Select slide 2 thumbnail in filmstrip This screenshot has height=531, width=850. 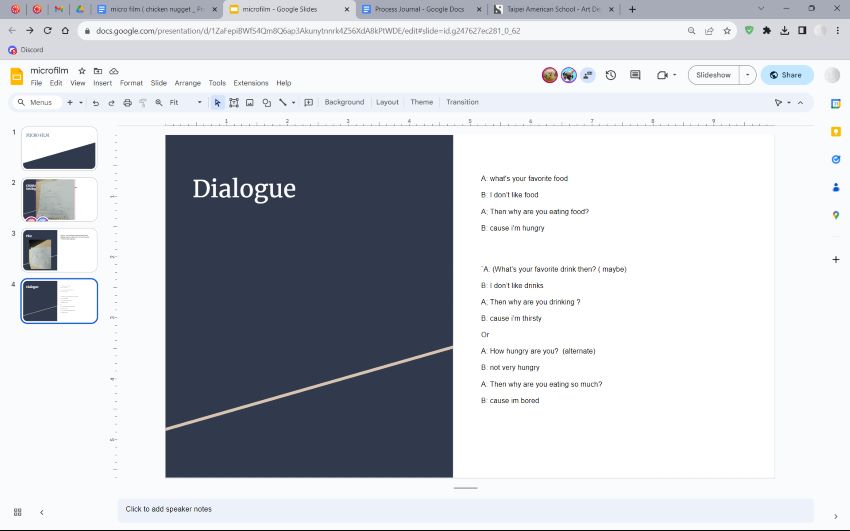point(59,199)
